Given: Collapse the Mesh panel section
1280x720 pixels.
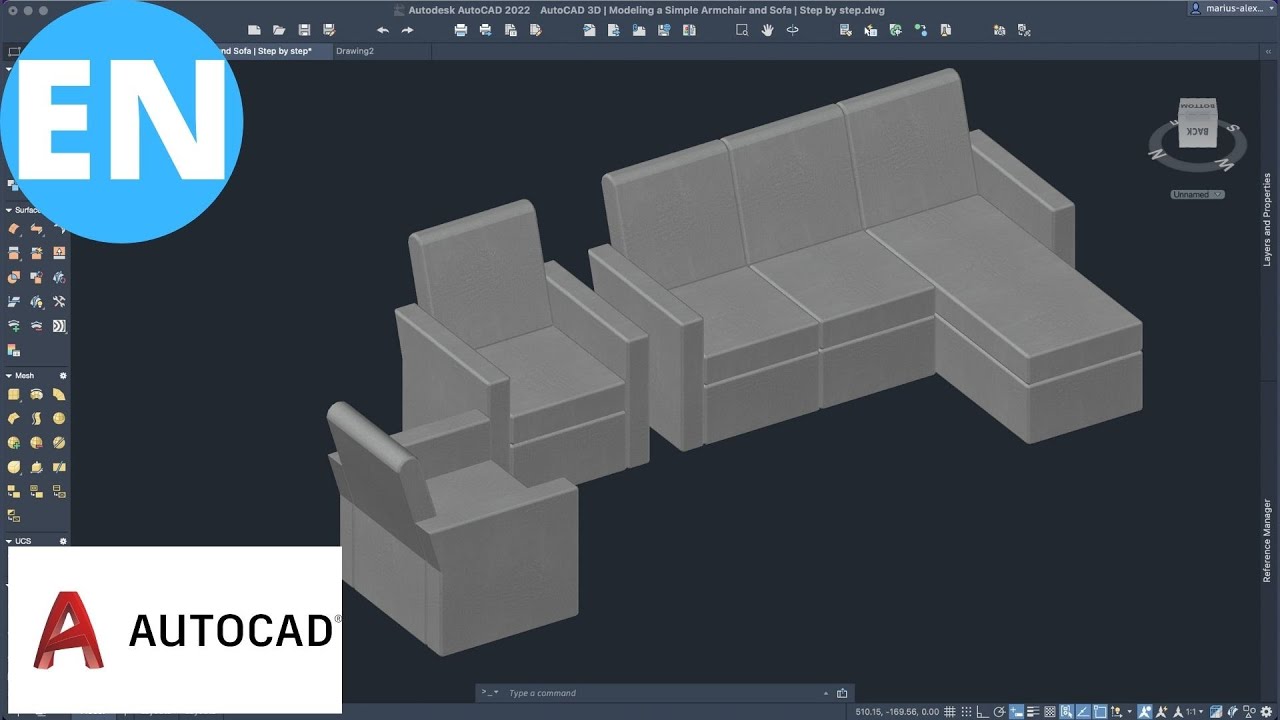Looking at the screenshot, I should [x=9, y=376].
